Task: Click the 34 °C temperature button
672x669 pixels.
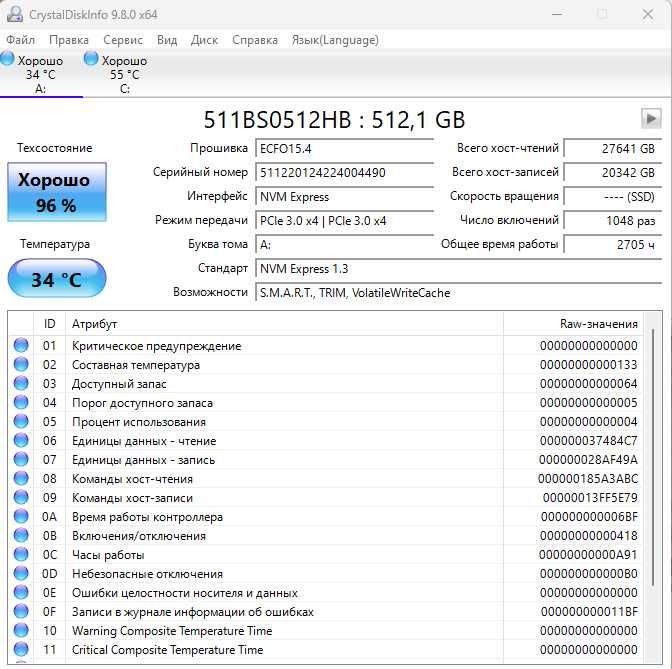Action: pyautogui.click(x=55, y=279)
